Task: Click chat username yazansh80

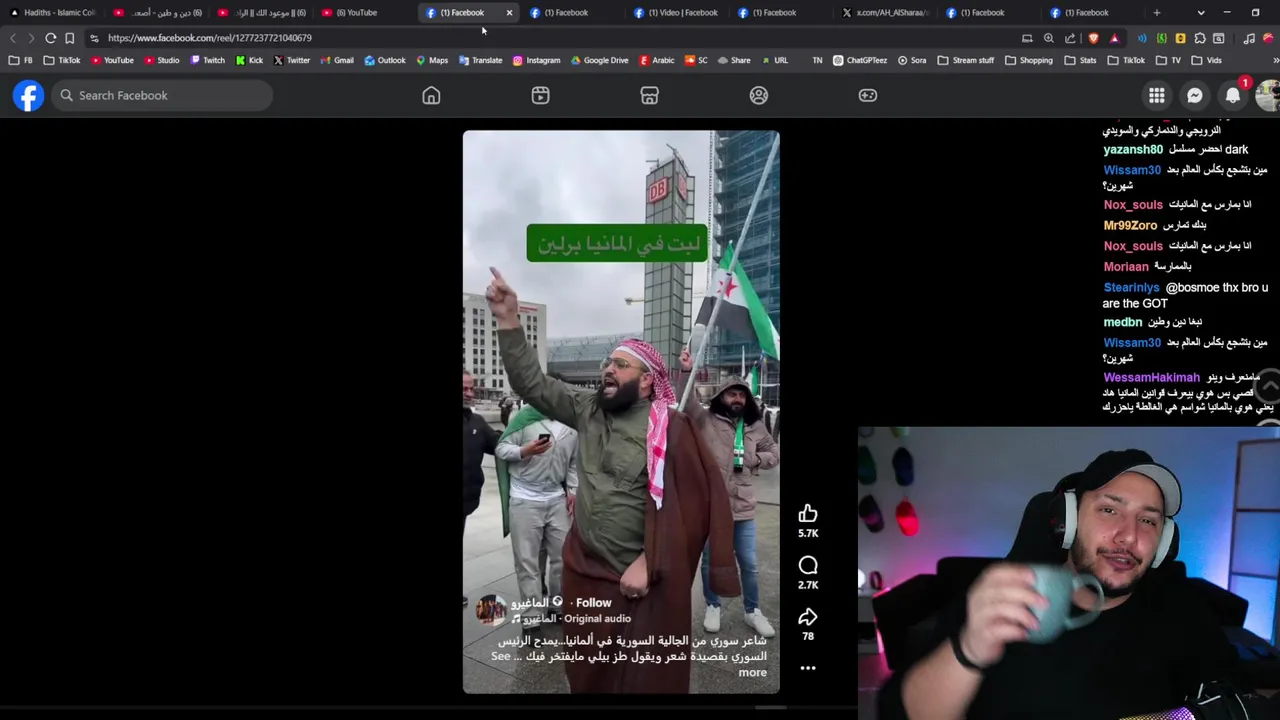Action: click(1133, 150)
